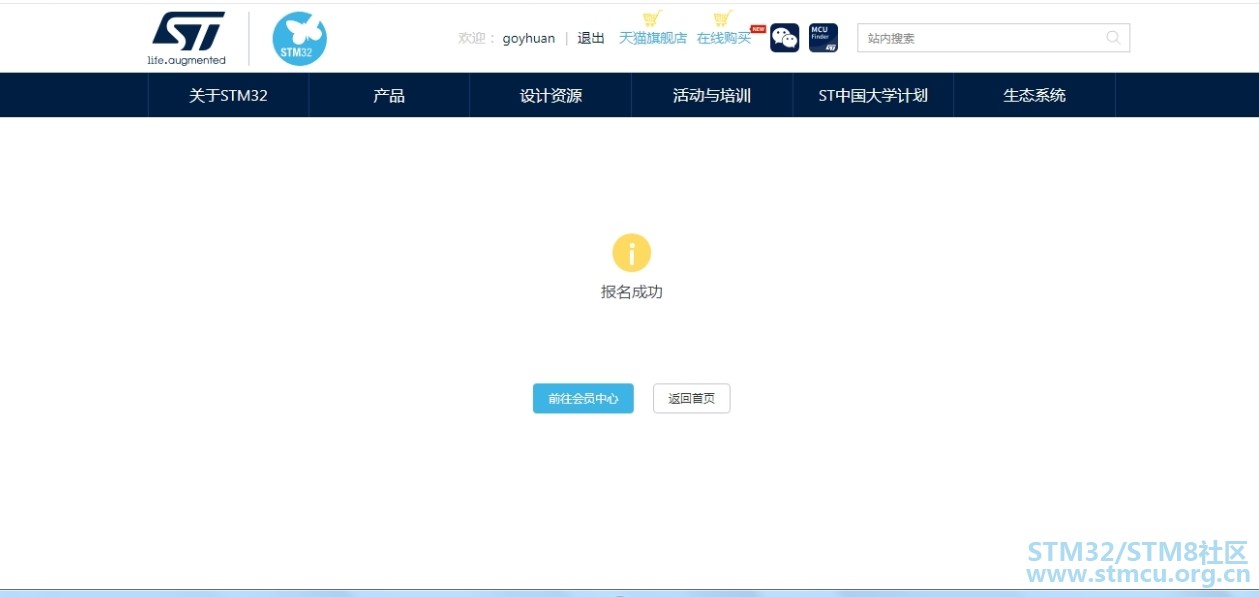Open the 生态系统 menu

point(1035,95)
